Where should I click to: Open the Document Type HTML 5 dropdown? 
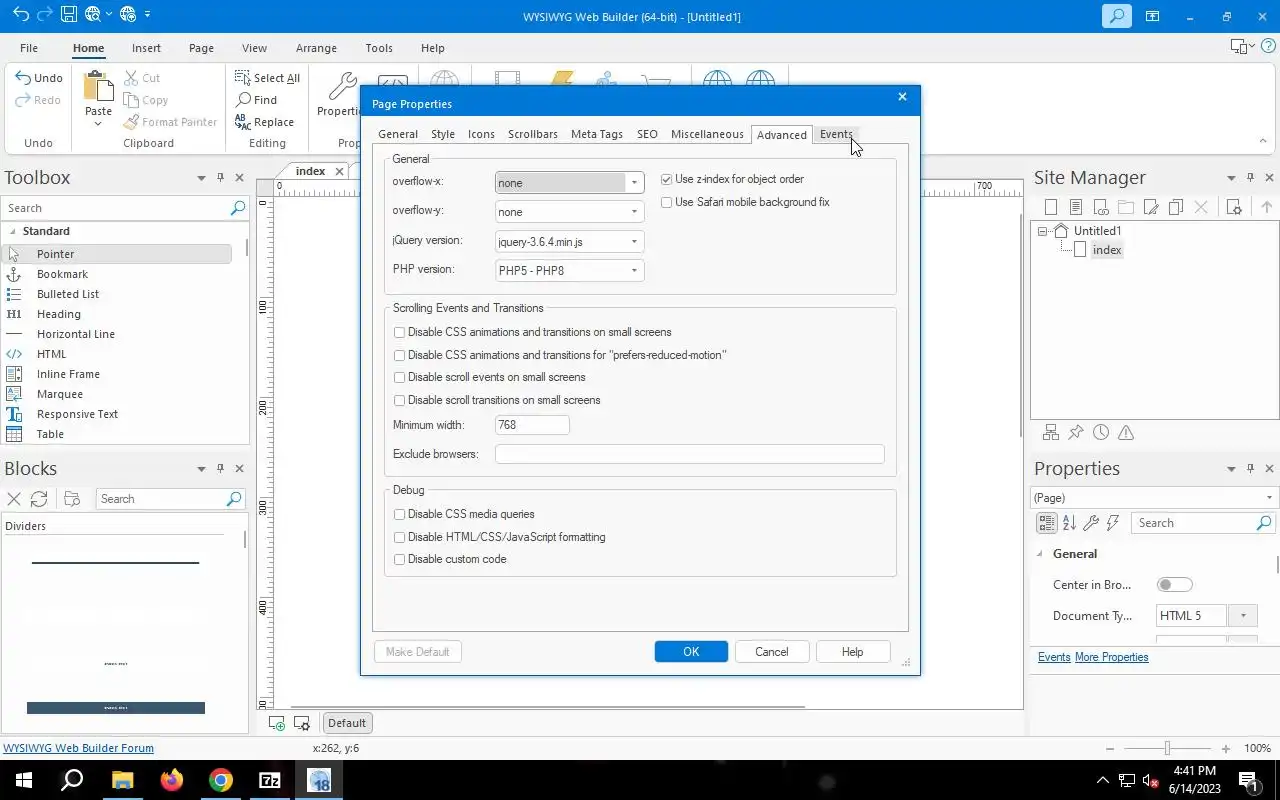click(1243, 616)
